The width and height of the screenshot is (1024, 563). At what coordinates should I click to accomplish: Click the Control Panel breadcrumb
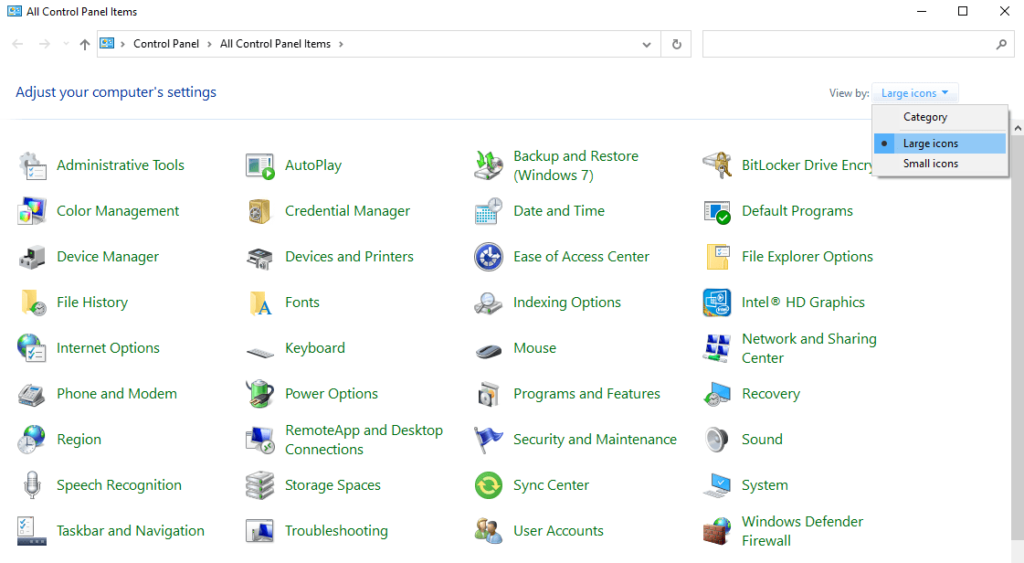click(166, 44)
